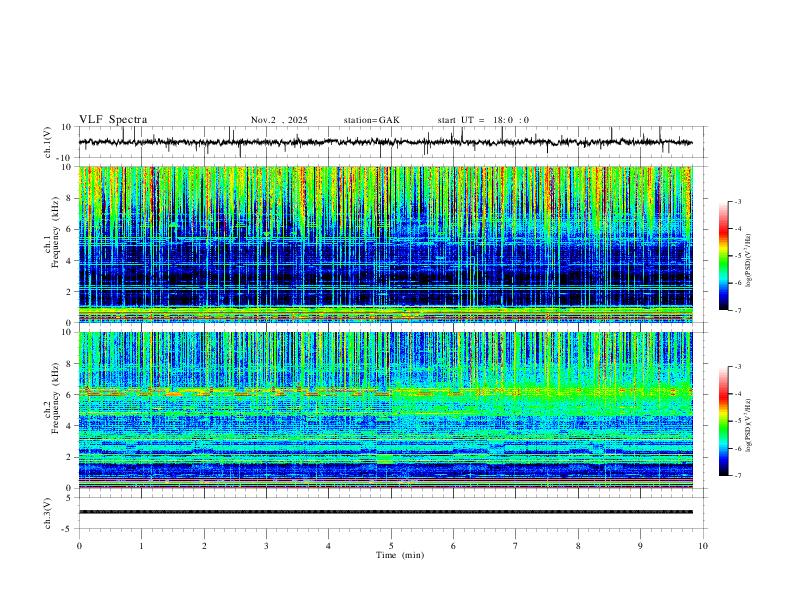Click the "-5" tick on ch.1 colorbar
The width and height of the screenshot is (792, 612).
[738, 256]
